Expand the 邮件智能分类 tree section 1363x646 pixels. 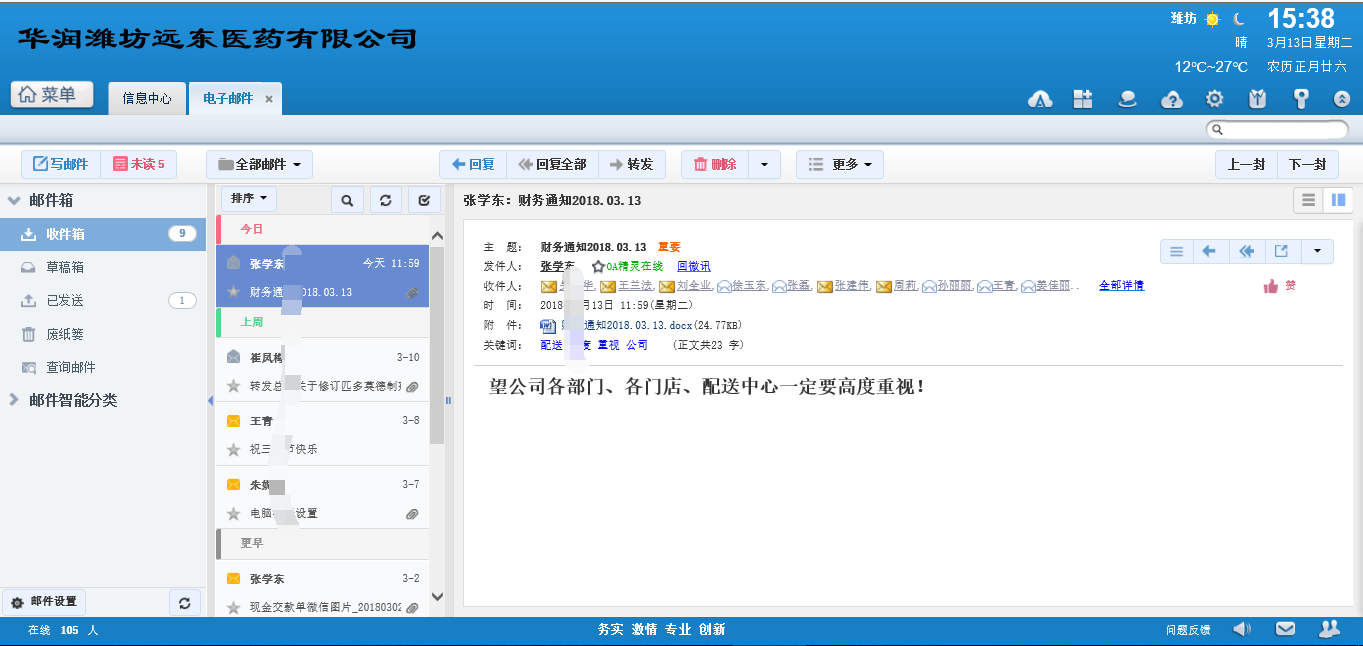pyautogui.click(x=14, y=400)
